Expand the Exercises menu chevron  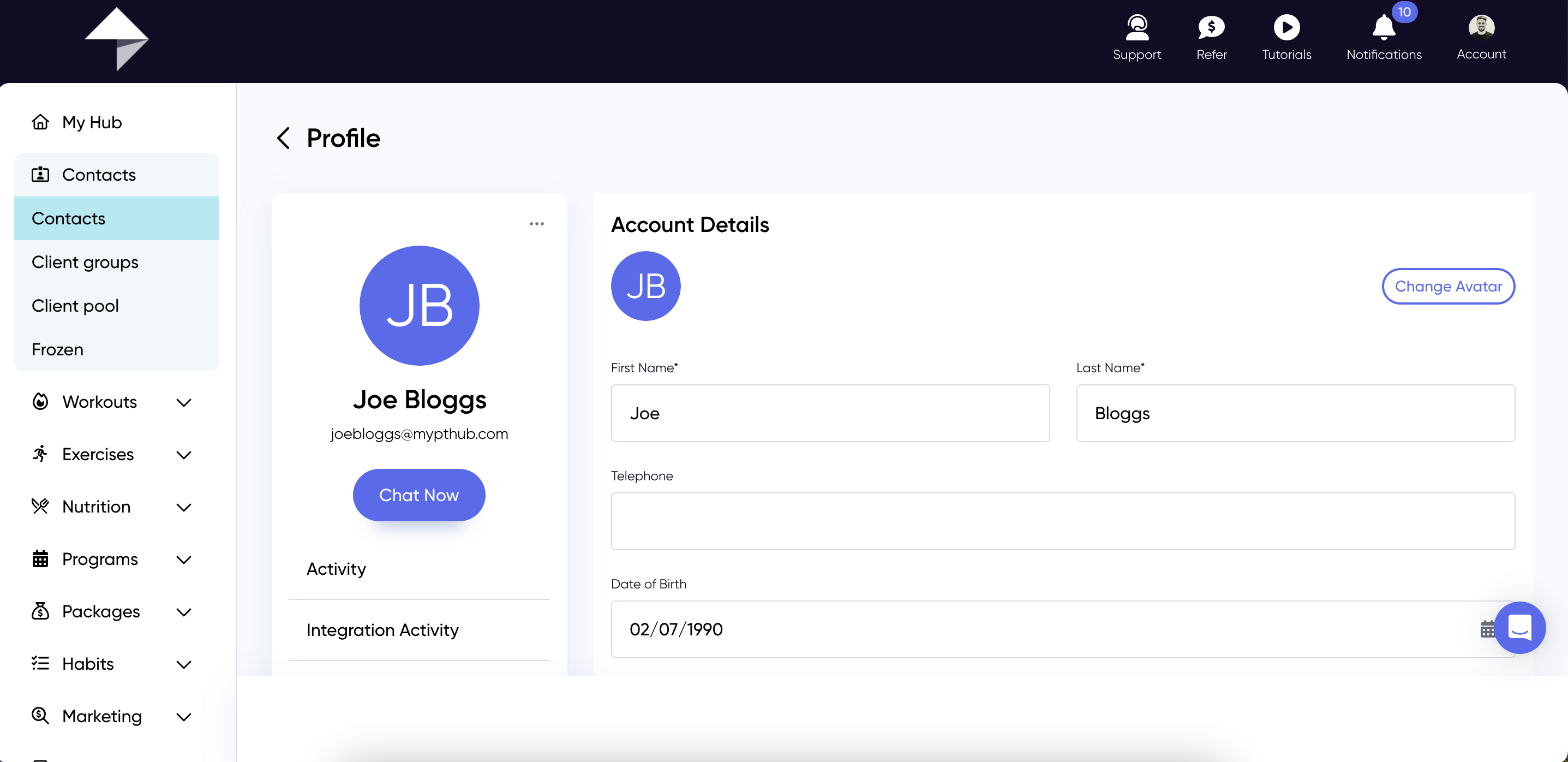[x=184, y=455]
